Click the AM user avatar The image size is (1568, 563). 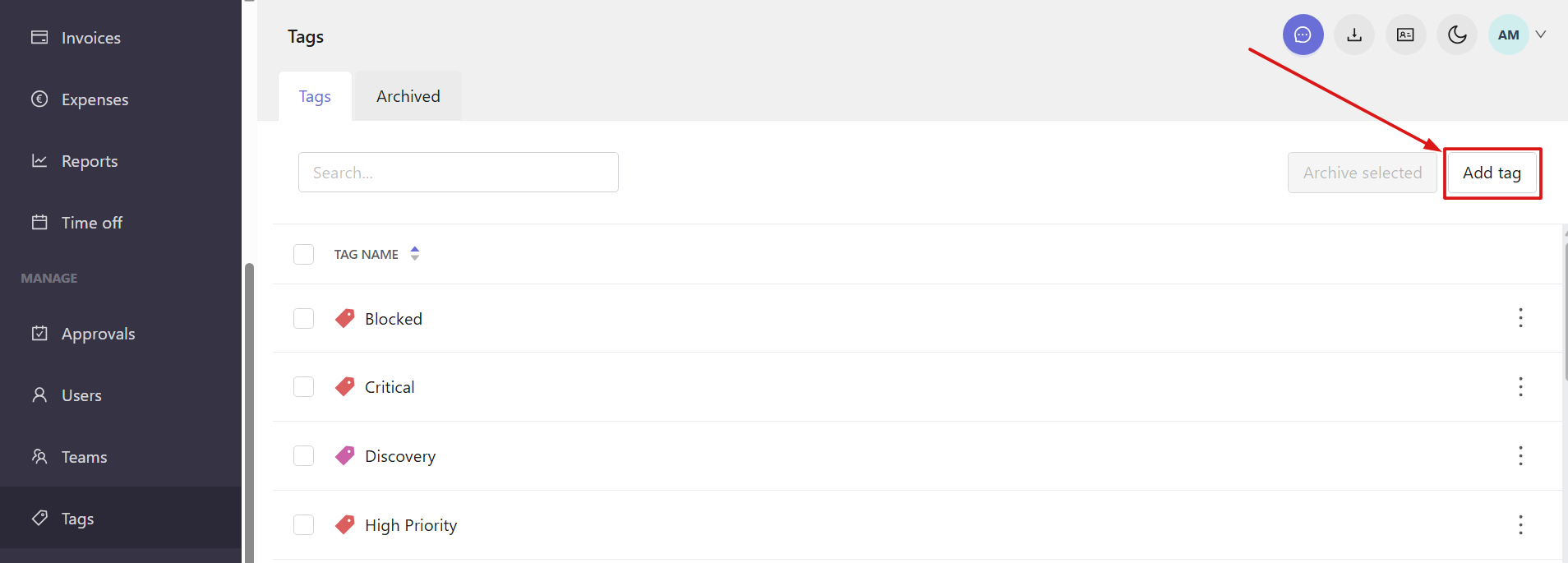(x=1508, y=35)
